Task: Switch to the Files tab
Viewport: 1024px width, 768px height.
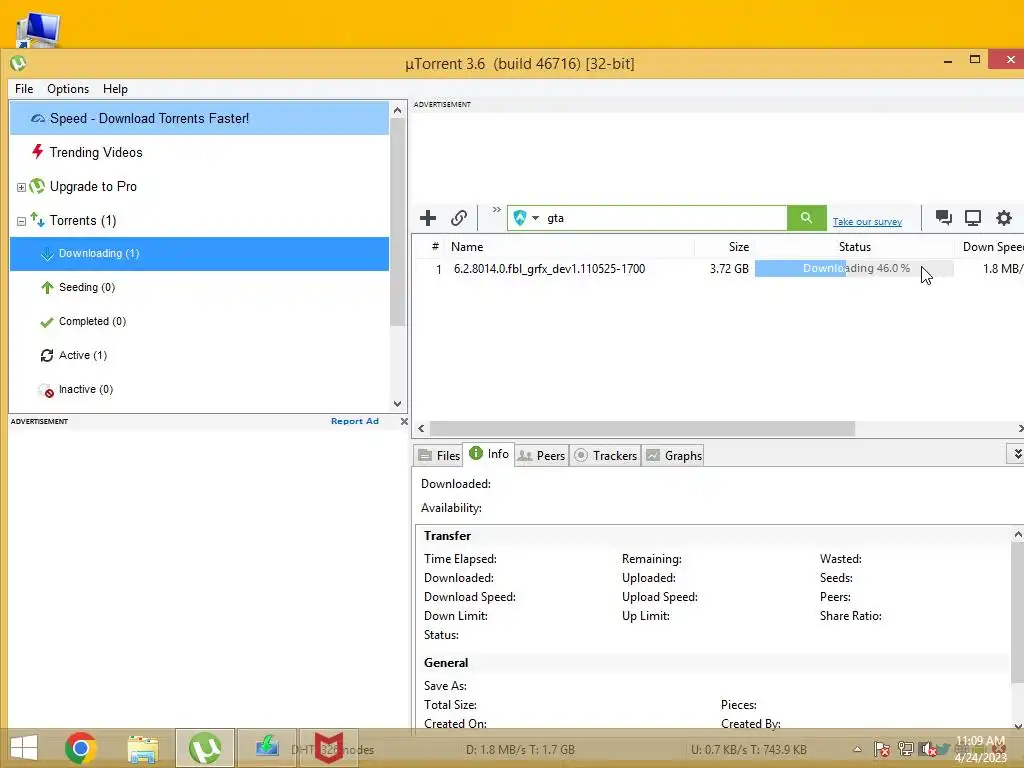Action: click(439, 455)
